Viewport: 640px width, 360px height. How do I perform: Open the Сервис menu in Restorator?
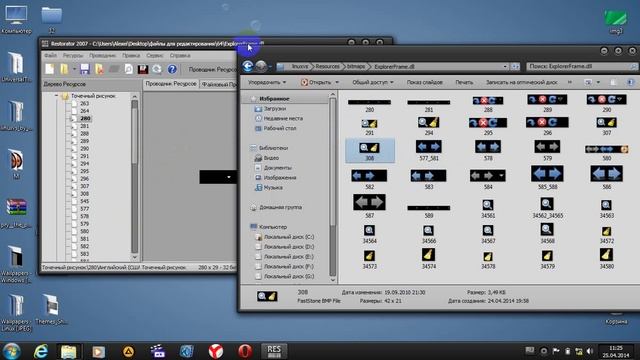click(x=155, y=55)
